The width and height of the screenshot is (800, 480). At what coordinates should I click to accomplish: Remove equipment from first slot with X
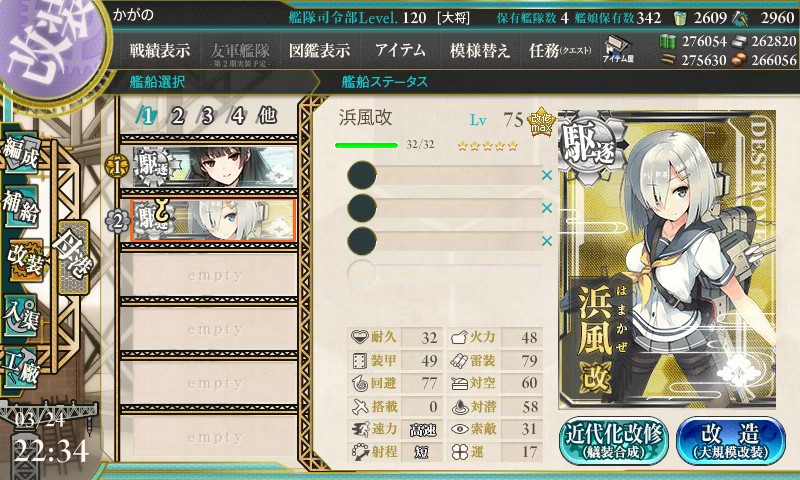(x=547, y=175)
